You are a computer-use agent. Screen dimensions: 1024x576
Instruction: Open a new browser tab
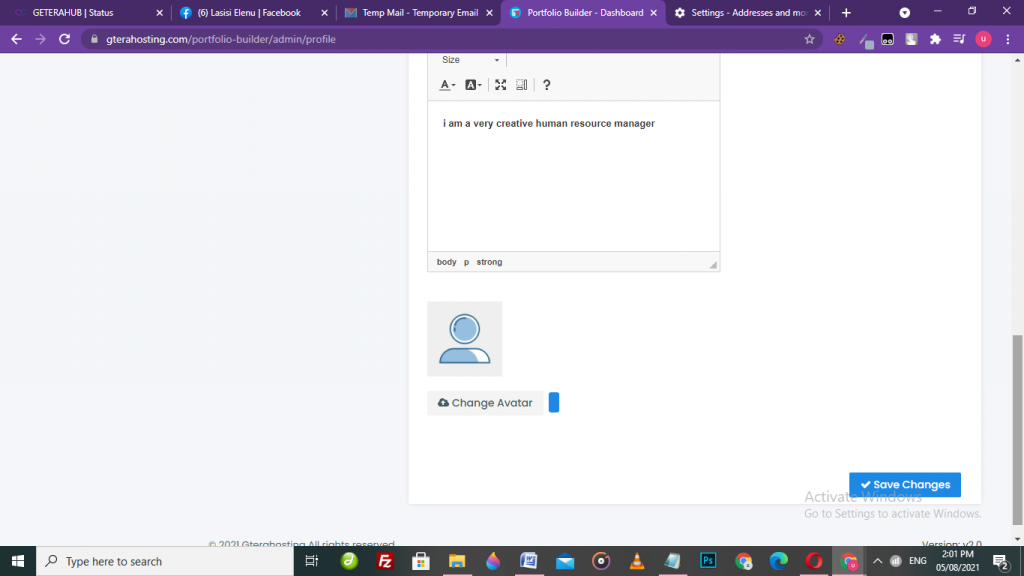coord(846,12)
